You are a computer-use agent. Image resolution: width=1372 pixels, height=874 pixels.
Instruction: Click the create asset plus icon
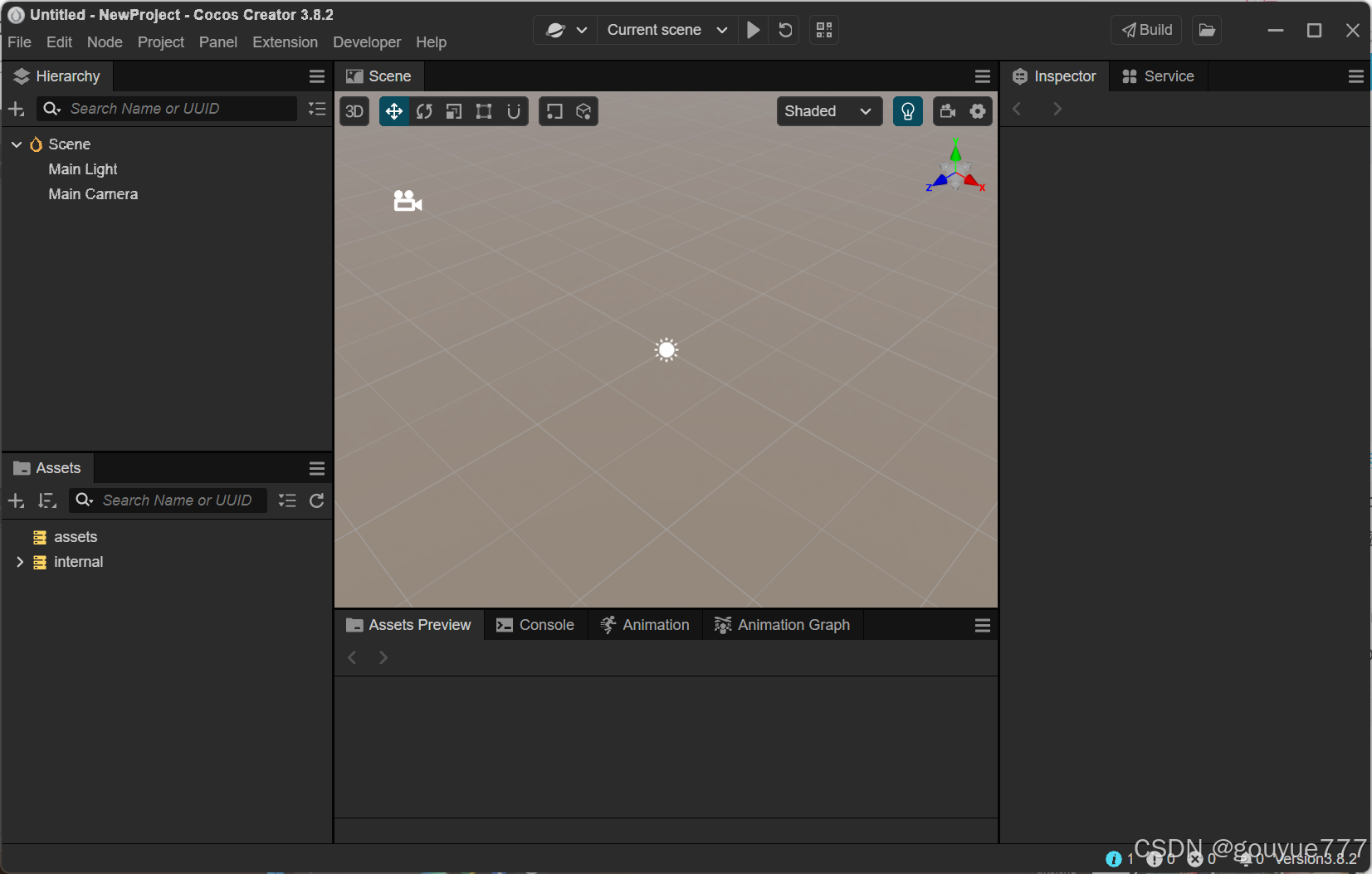pyautogui.click(x=15, y=500)
